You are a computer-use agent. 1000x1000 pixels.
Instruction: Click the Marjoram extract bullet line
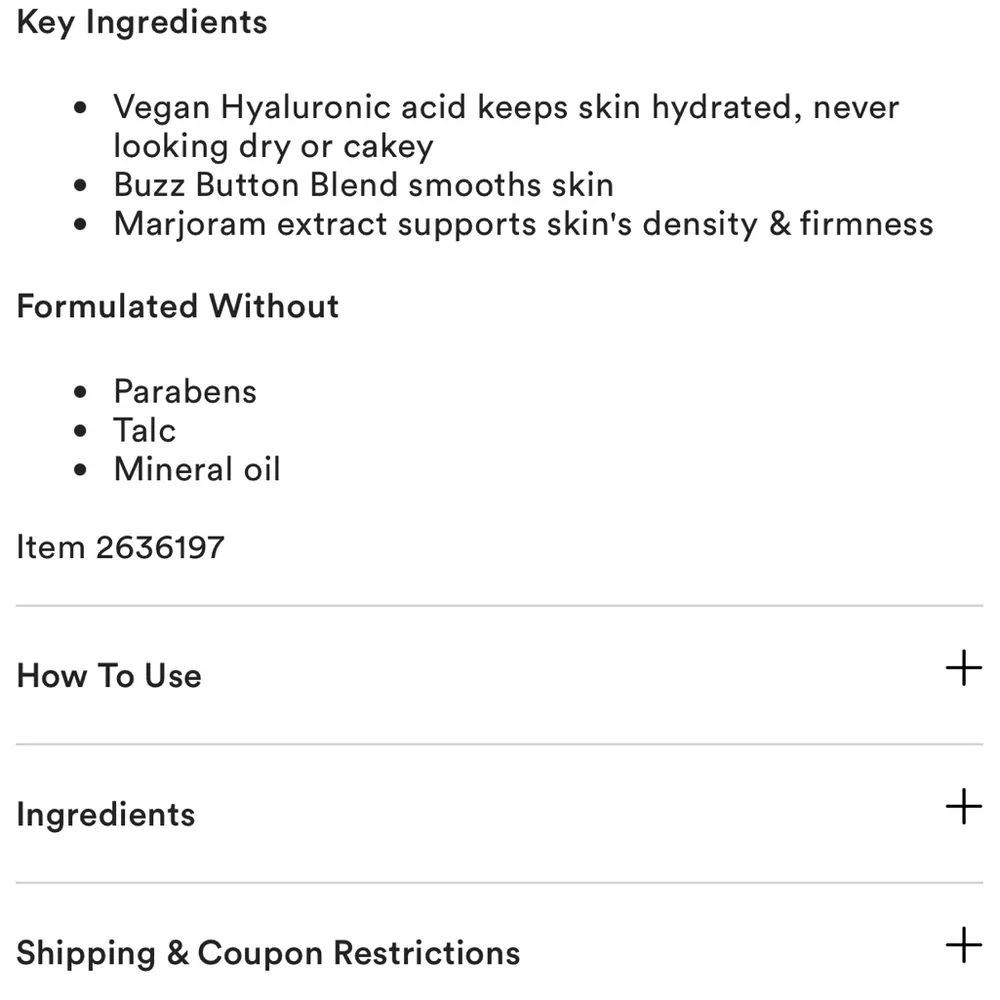point(524,224)
